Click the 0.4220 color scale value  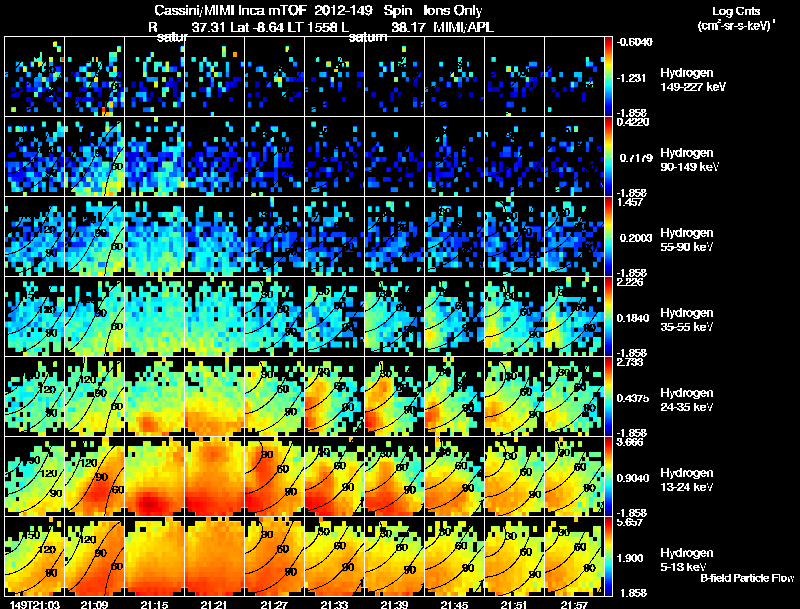(633, 121)
